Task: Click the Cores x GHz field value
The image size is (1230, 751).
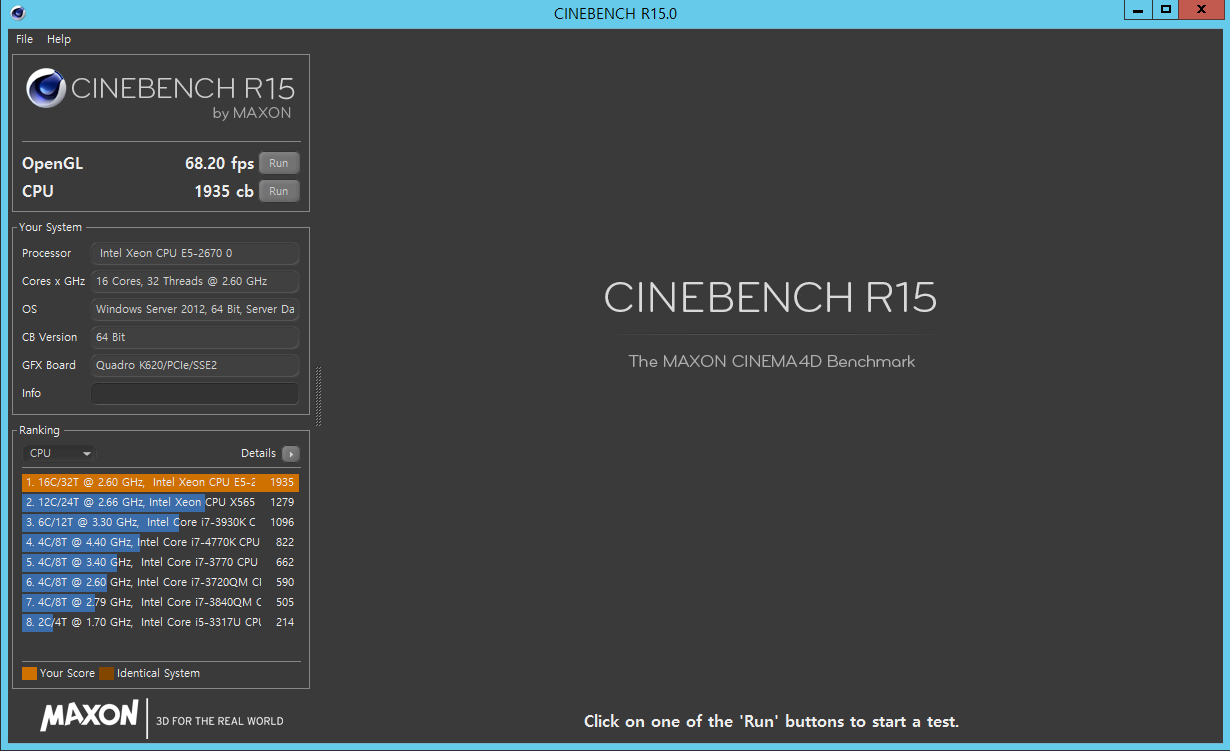Action: [195, 281]
